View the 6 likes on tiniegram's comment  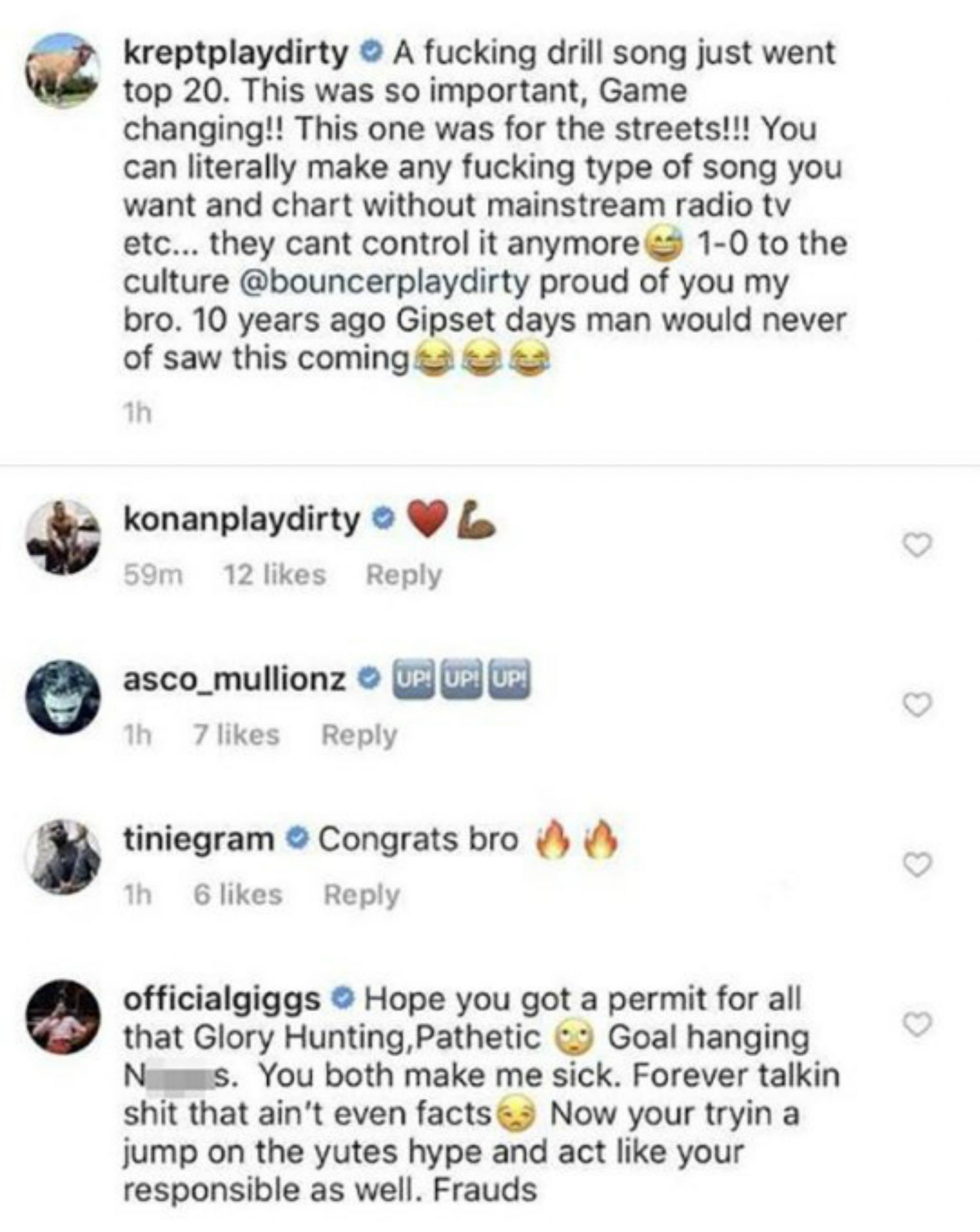pyautogui.click(x=238, y=895)
